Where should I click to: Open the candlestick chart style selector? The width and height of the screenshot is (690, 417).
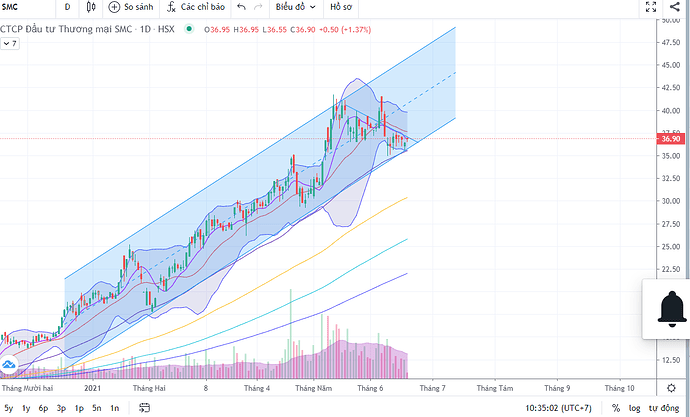91,7
